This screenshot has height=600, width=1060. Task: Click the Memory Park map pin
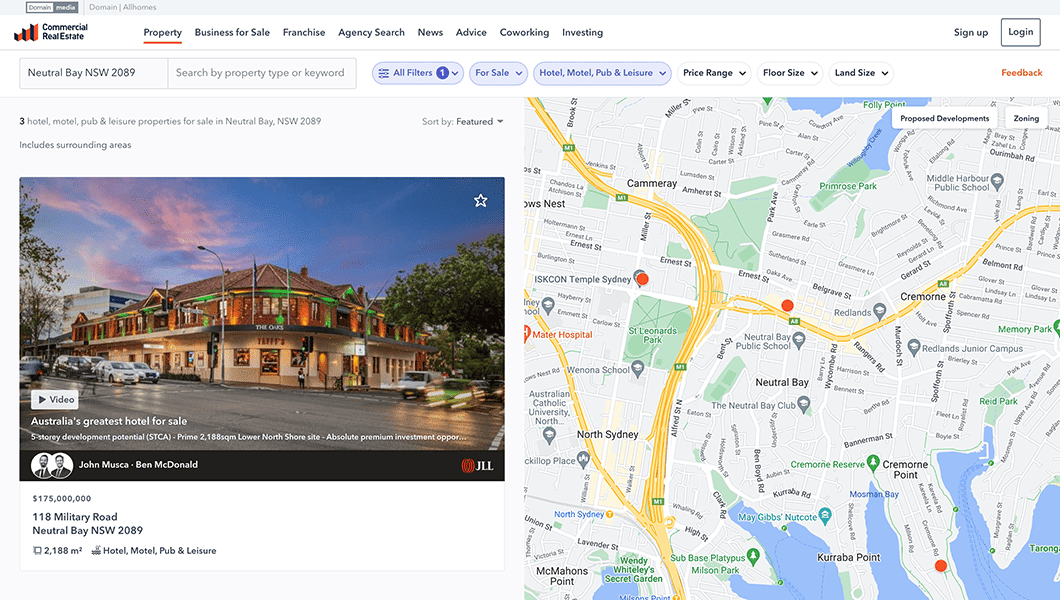(1057, 328)
